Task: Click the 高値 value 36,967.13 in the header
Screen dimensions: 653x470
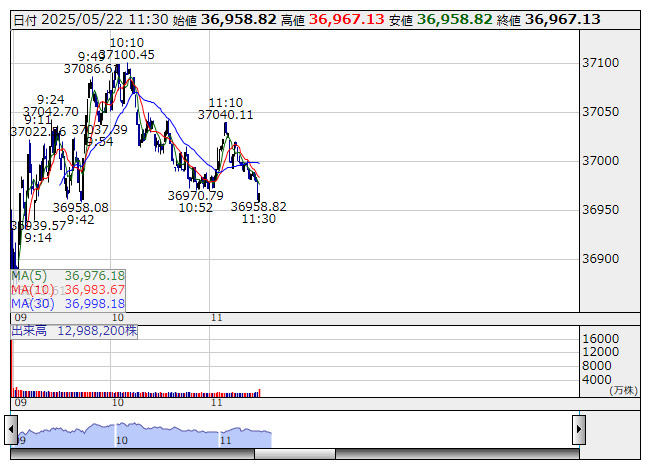Action: (x=346, y=20)
